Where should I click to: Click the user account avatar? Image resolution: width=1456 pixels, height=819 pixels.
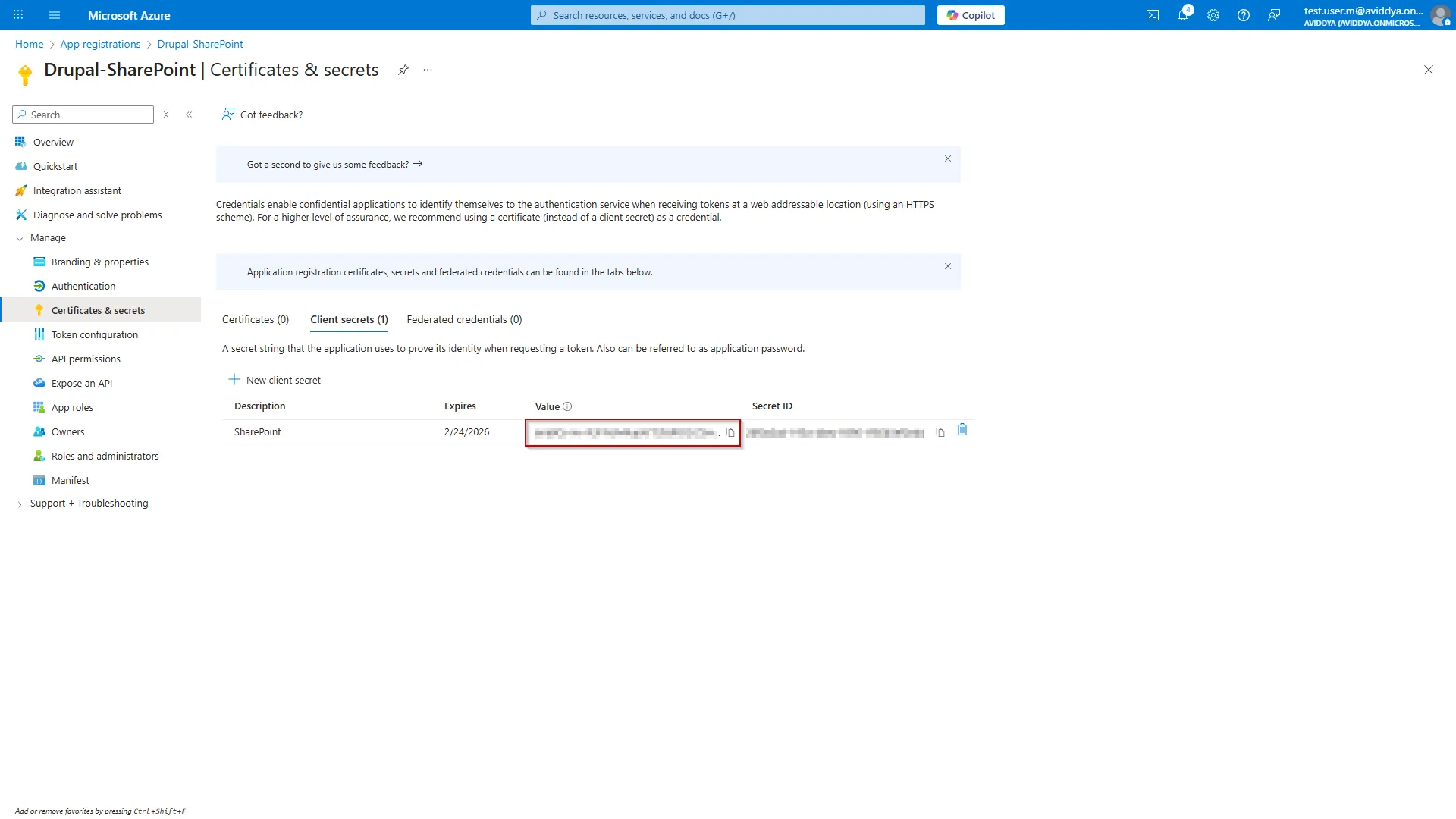(x=1440, y=15)
